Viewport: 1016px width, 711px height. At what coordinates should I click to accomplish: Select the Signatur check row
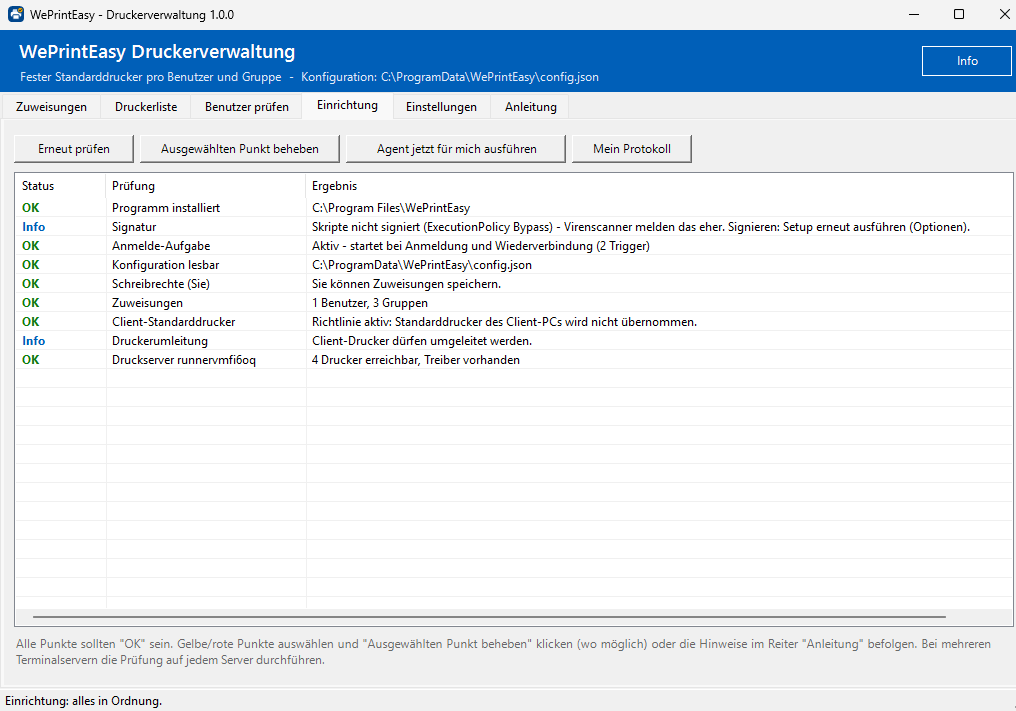513,227
